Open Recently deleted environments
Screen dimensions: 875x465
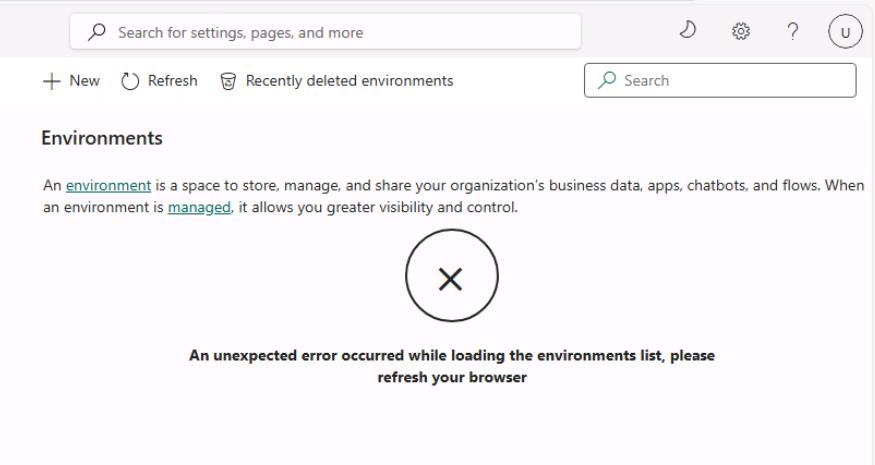(x=336, y=81)
